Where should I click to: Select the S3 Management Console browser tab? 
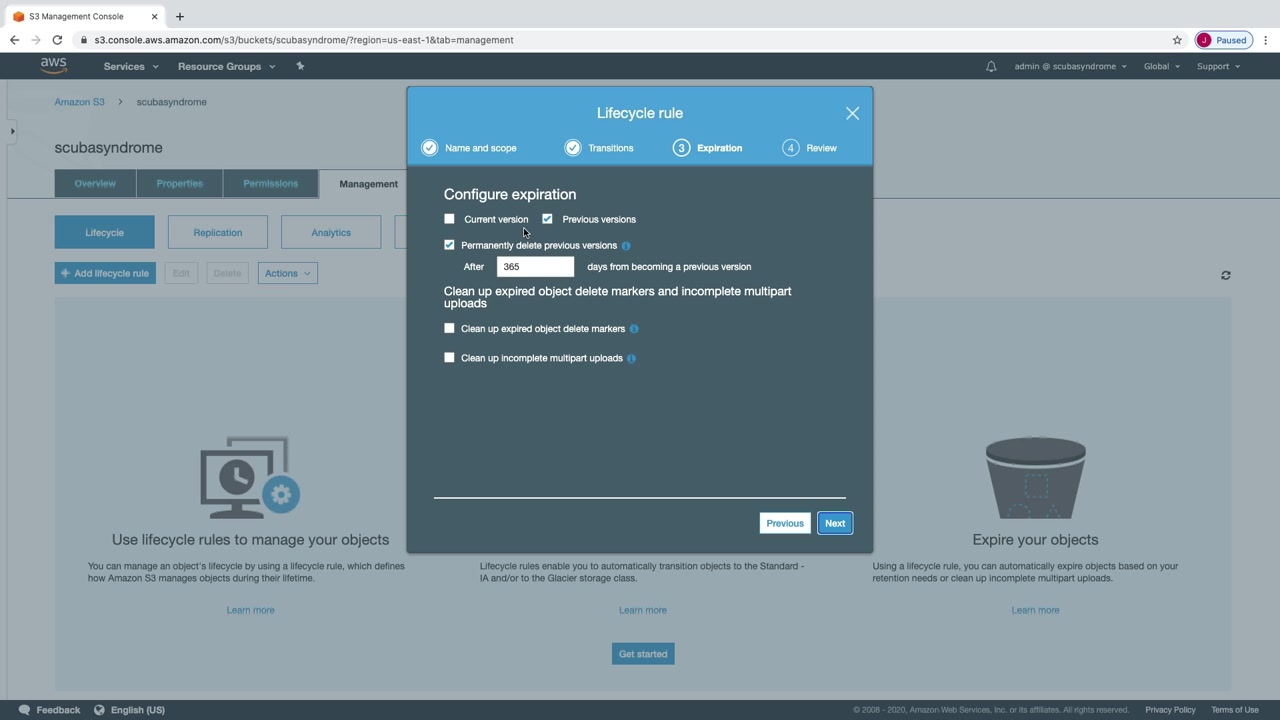coord(84,16)
